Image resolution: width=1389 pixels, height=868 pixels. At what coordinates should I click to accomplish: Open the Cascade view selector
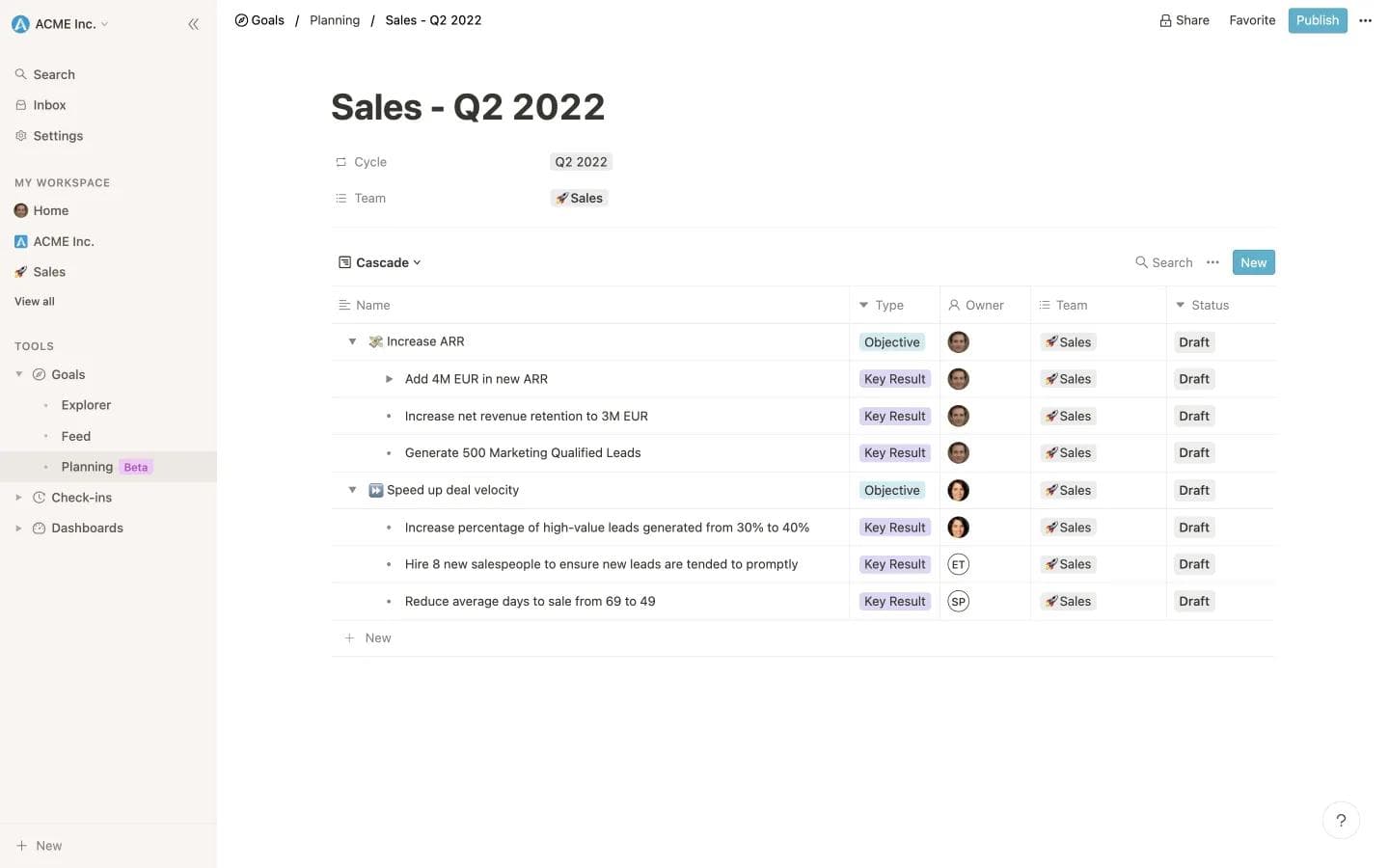tap(380, 261)
